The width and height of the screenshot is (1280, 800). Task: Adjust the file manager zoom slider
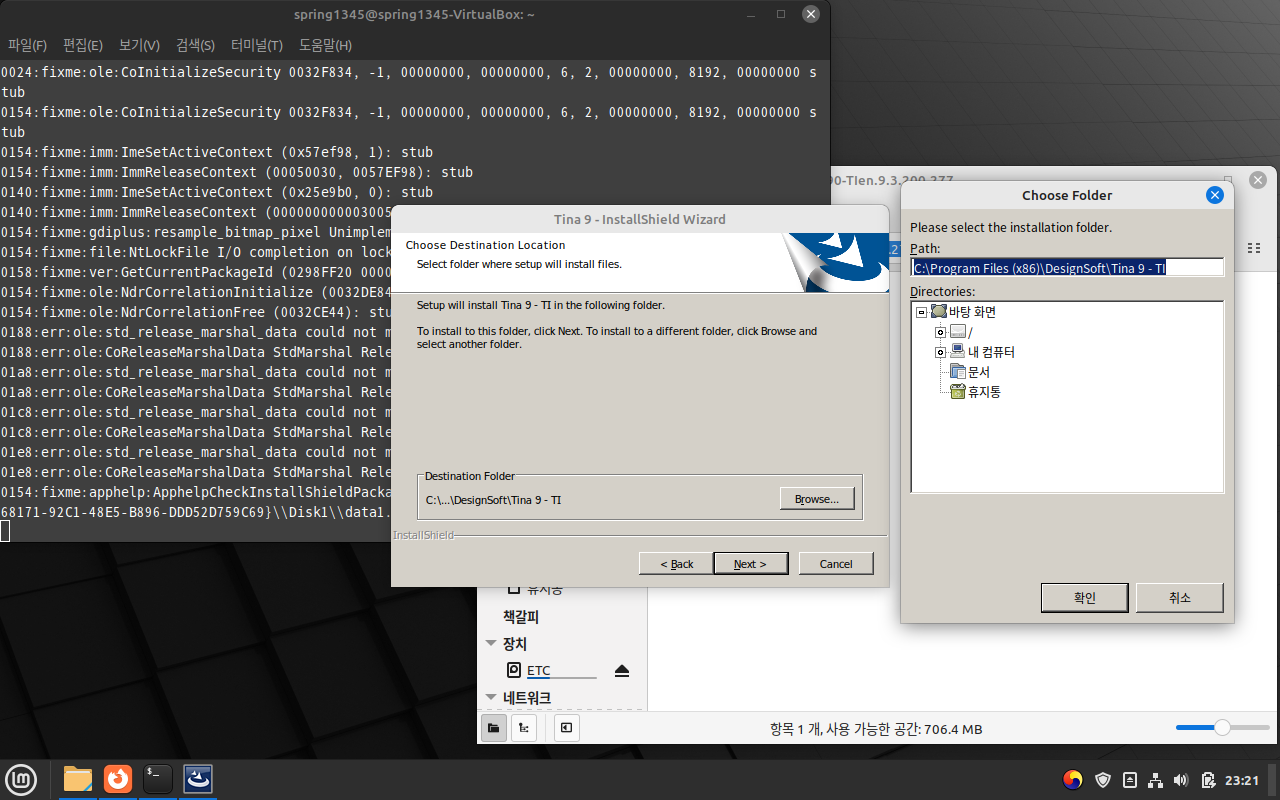(1222, 728)
